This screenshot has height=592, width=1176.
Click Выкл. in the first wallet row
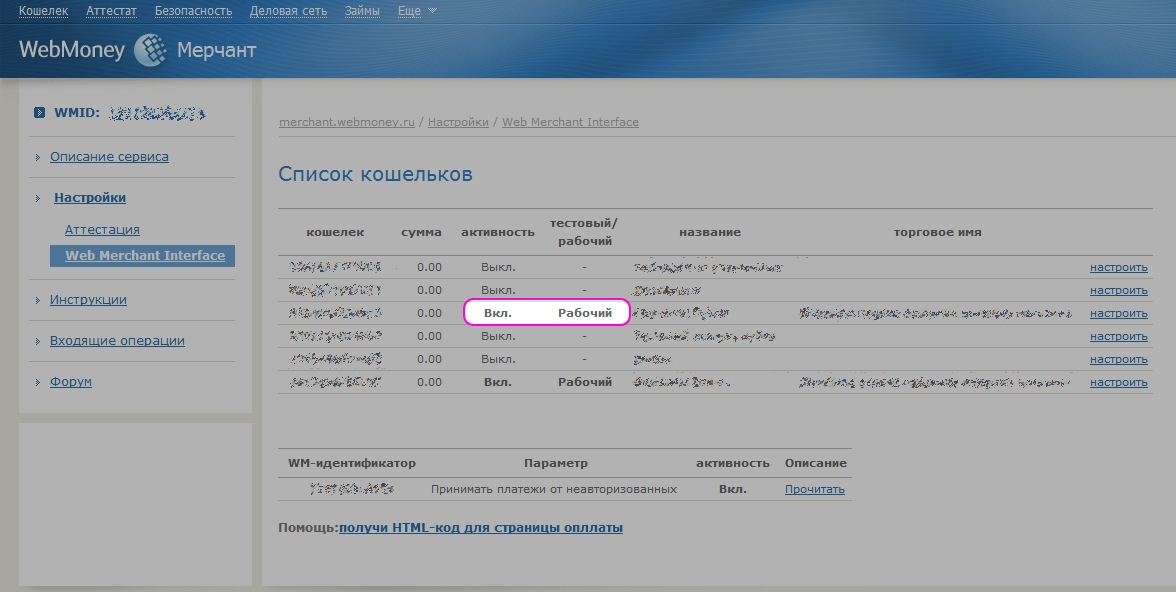(x=498, y=267)
